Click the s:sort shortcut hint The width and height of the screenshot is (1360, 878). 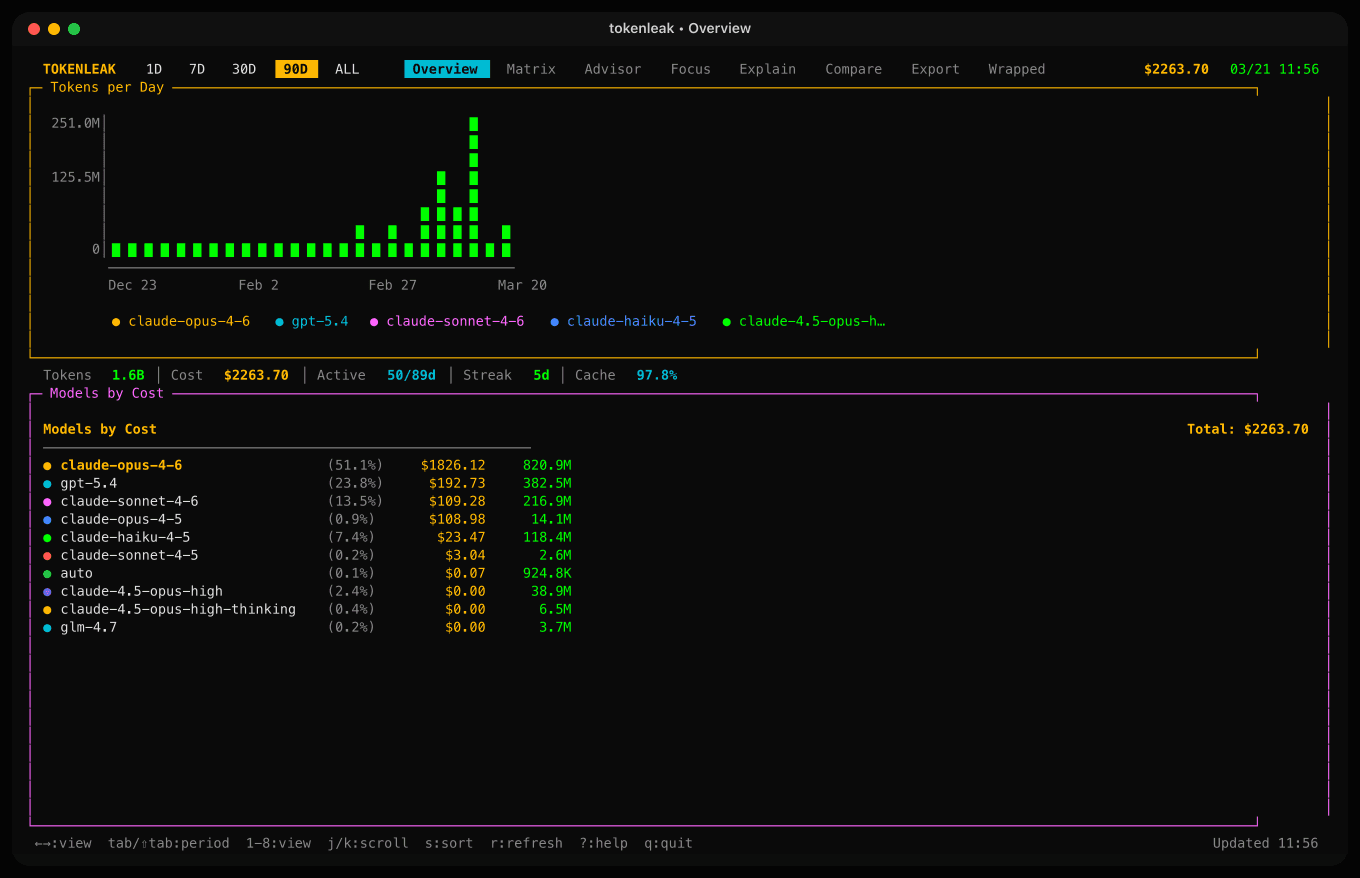tap(449, 843)
